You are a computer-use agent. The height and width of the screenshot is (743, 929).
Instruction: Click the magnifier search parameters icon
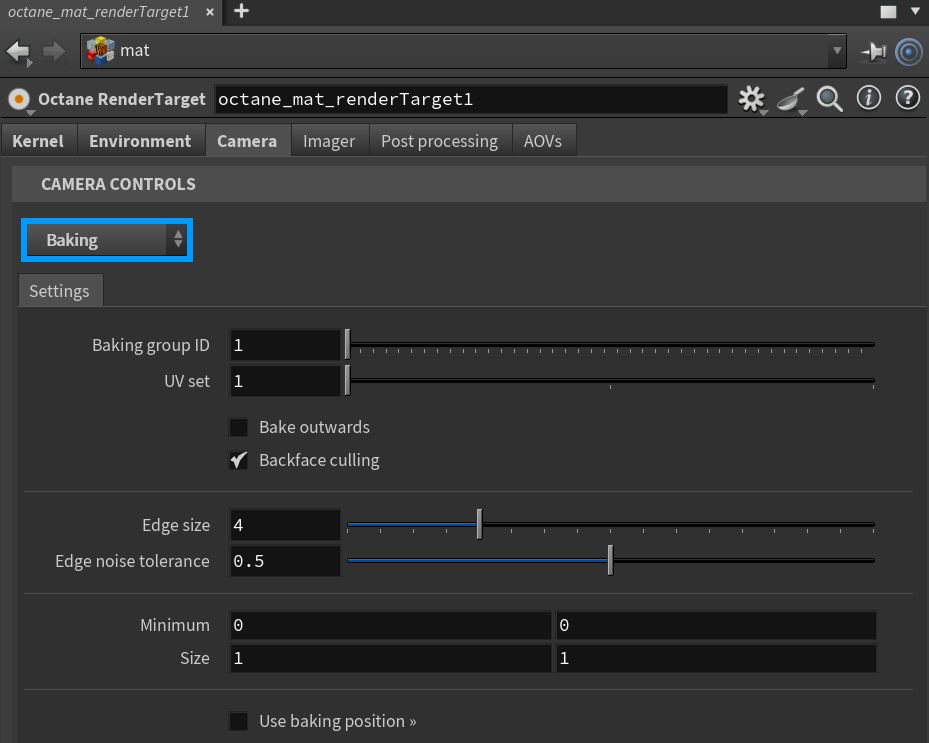tap(829, 98)
